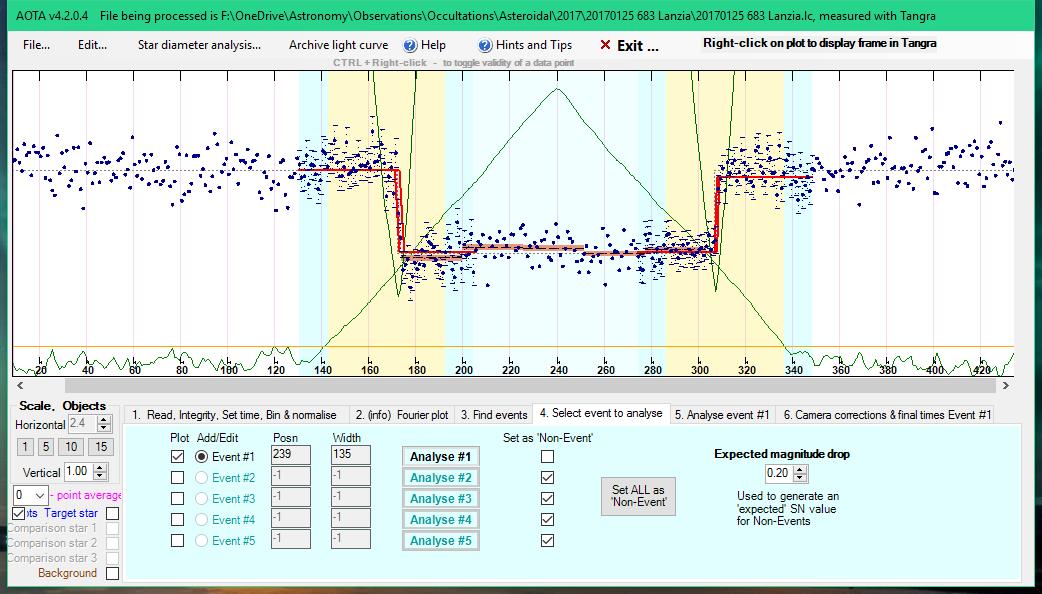
Task: Click the Help question mark icon
Action: [410, 45]
